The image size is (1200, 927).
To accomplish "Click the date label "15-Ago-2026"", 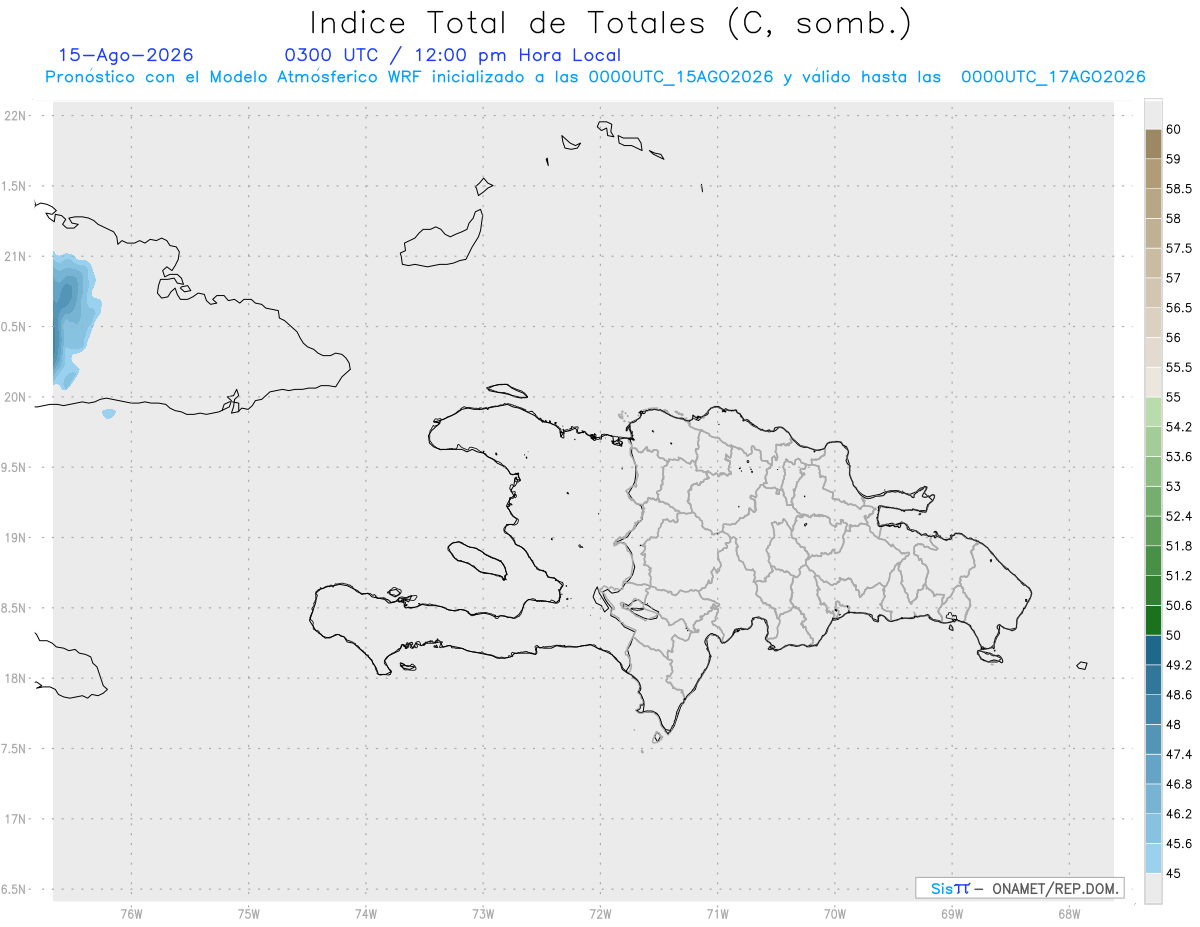I will tap(126, 55).
